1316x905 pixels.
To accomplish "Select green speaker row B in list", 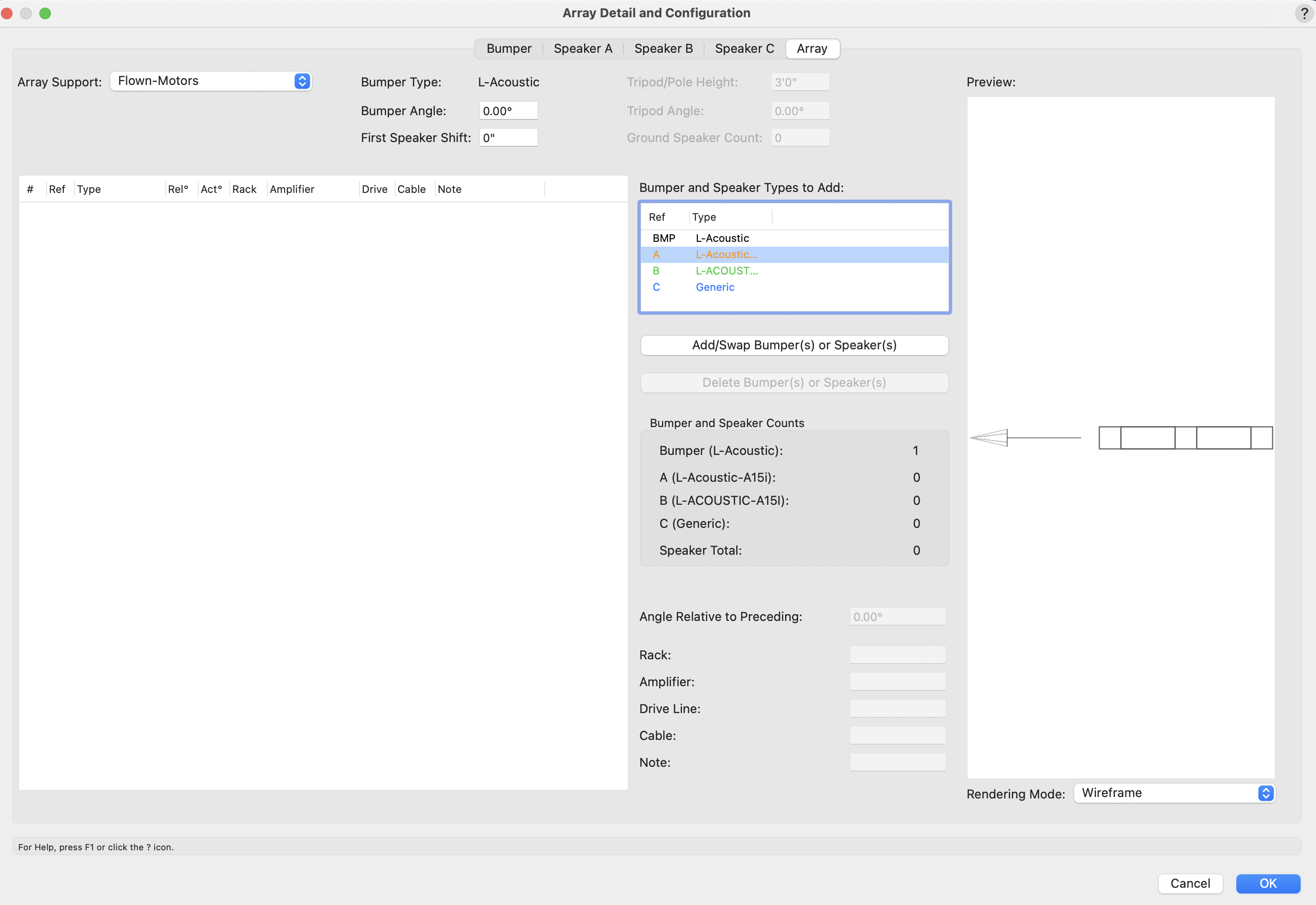I will click(794, 271).
